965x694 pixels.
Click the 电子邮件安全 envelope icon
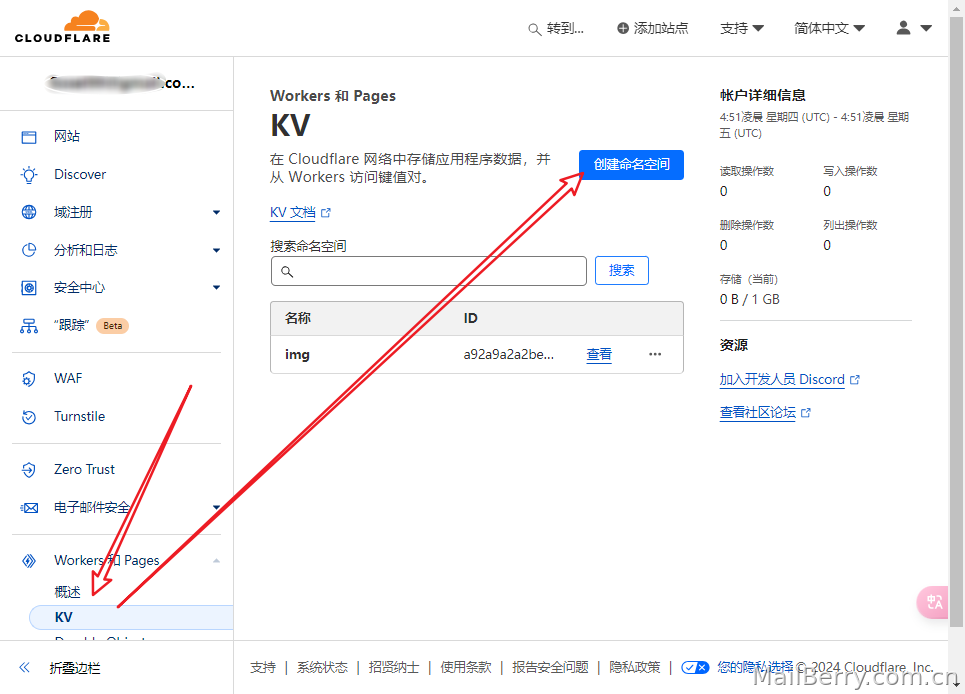point(29,508)
